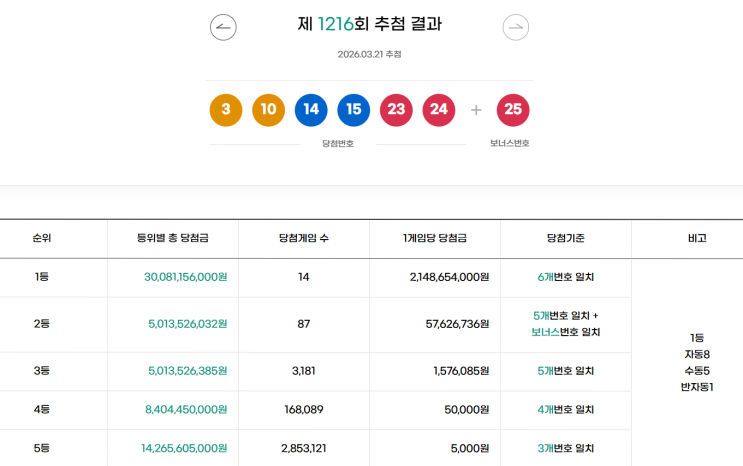Click criteria 5개번호 일치 + 보너스번호 일치
Viewport: 743px width, 466px height.
click(x=566, y=324)
